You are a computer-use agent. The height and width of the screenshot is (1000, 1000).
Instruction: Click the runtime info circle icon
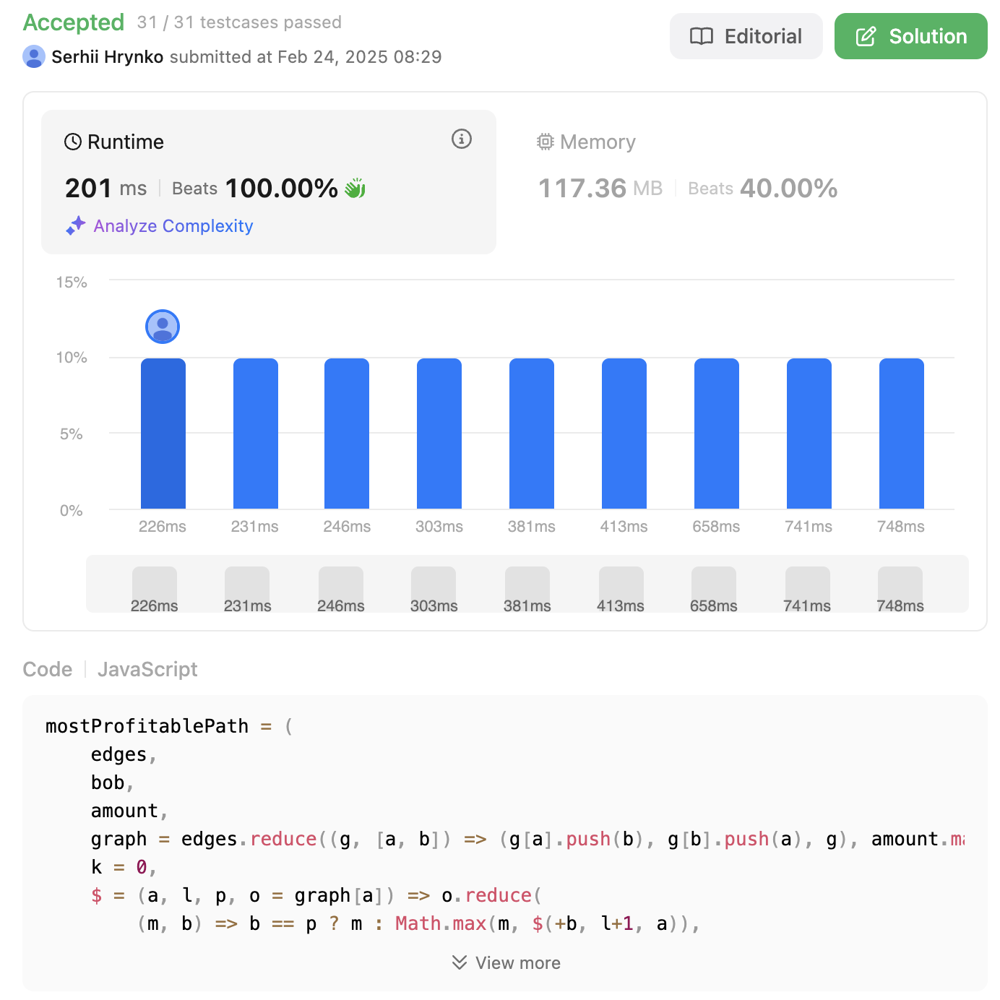(461, 139)
